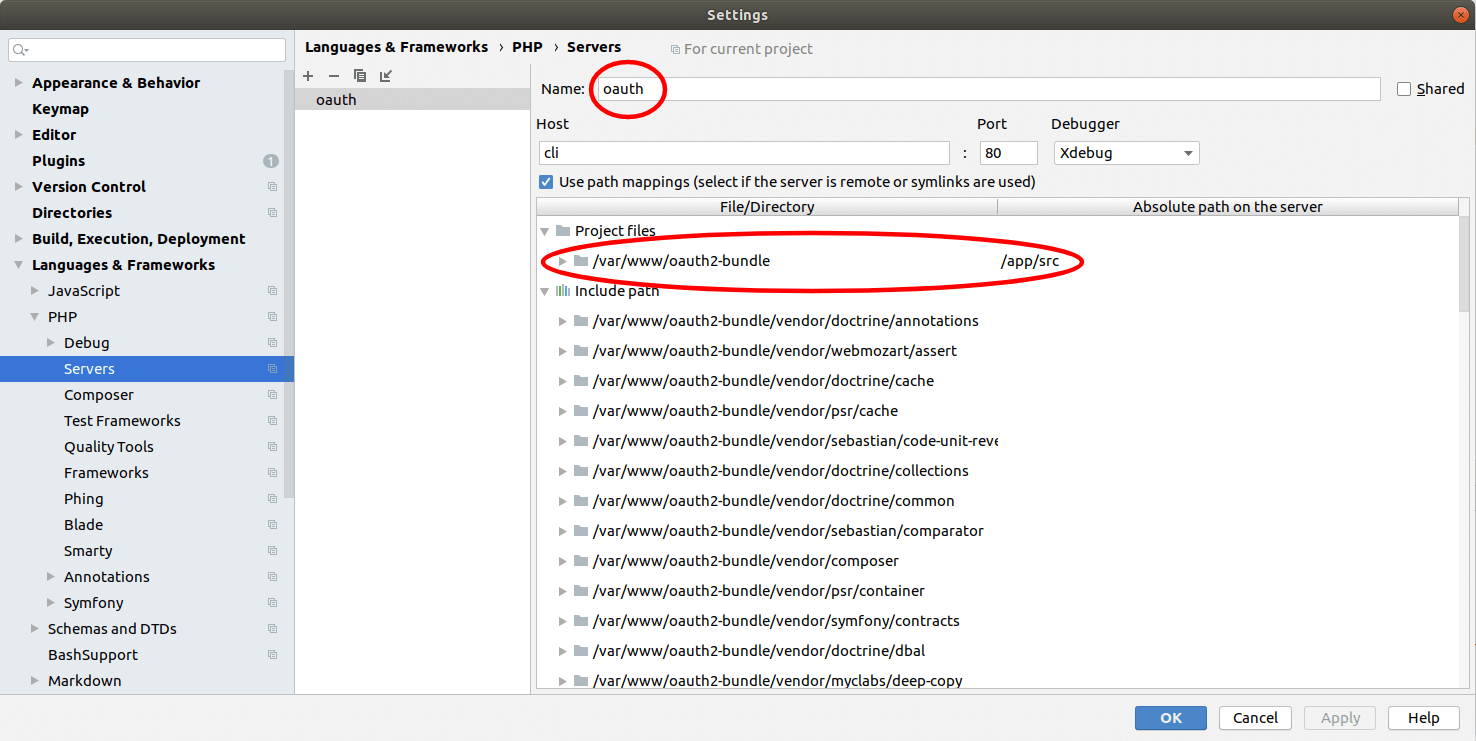Click the copy server icon

click(x=360, y=76)
